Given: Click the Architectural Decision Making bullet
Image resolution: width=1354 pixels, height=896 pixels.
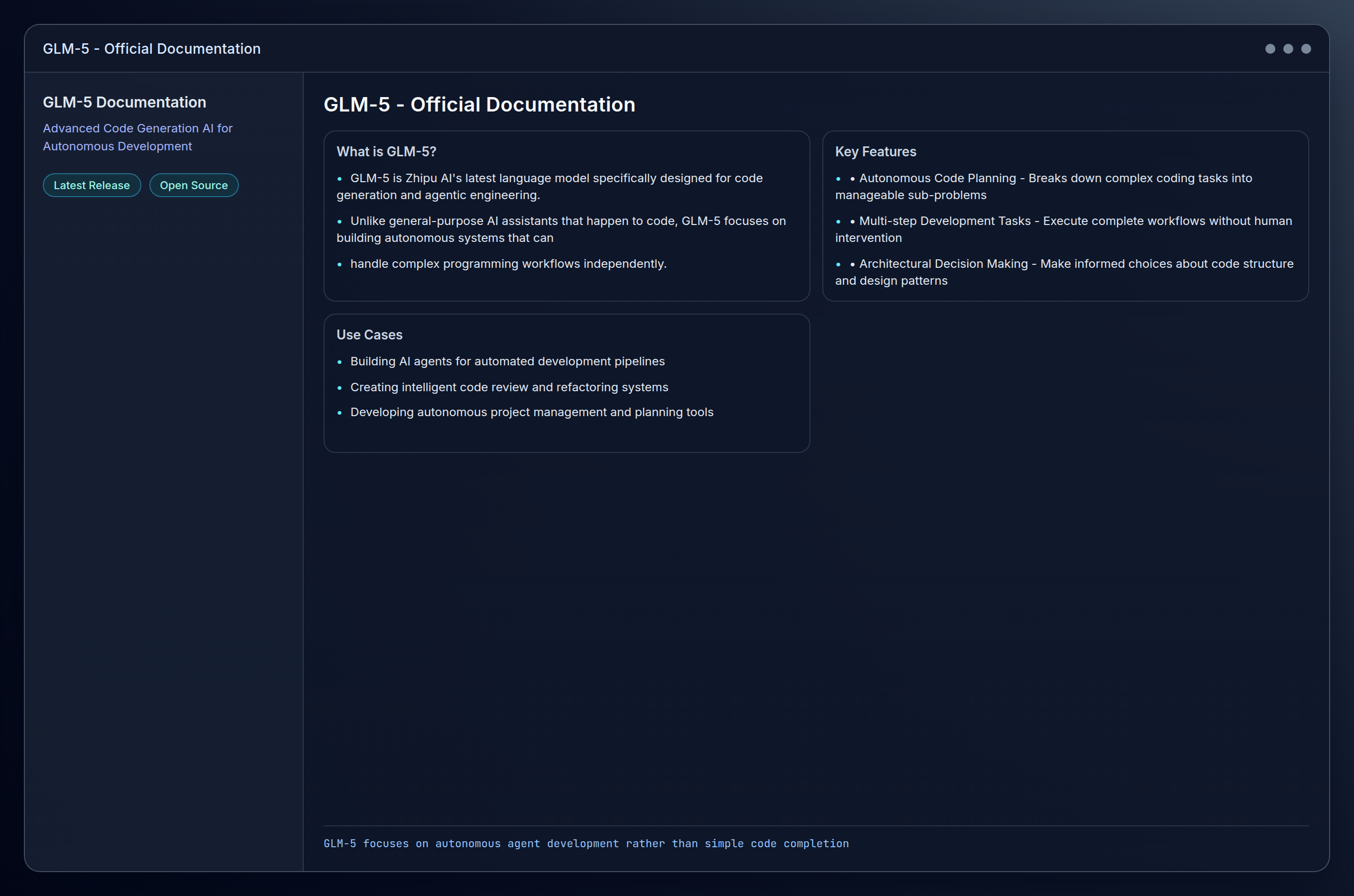Looking at the screenshot, I should (x=1064, y=272).
